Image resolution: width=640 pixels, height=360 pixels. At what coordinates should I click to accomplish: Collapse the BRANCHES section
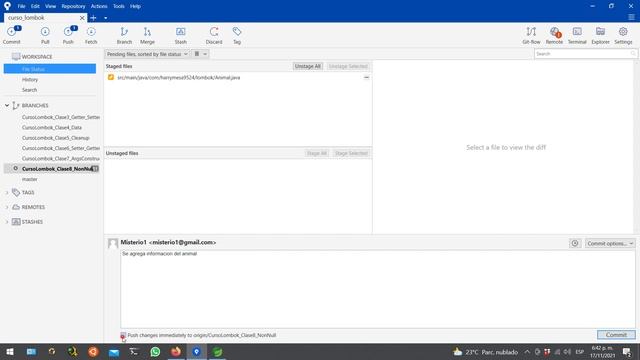[x=7, y=105]
